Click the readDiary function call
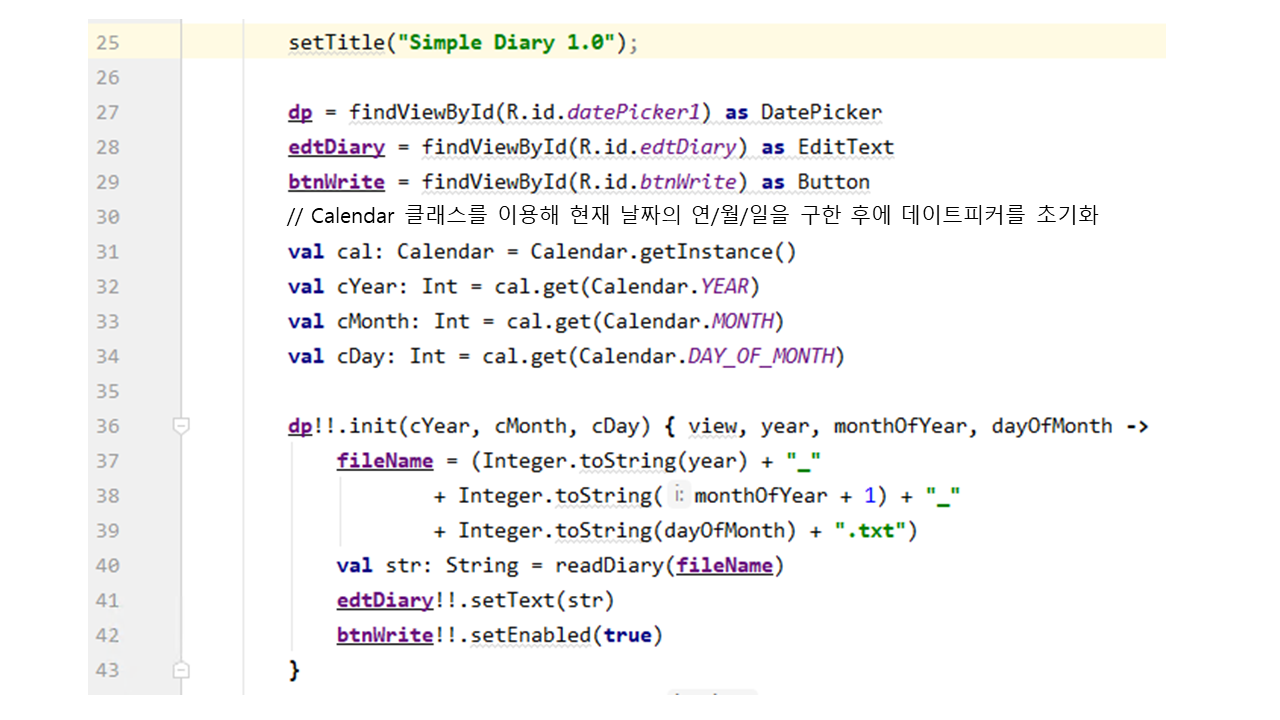The height and width of the screenshot is (720, 1280). coord(609,566)
